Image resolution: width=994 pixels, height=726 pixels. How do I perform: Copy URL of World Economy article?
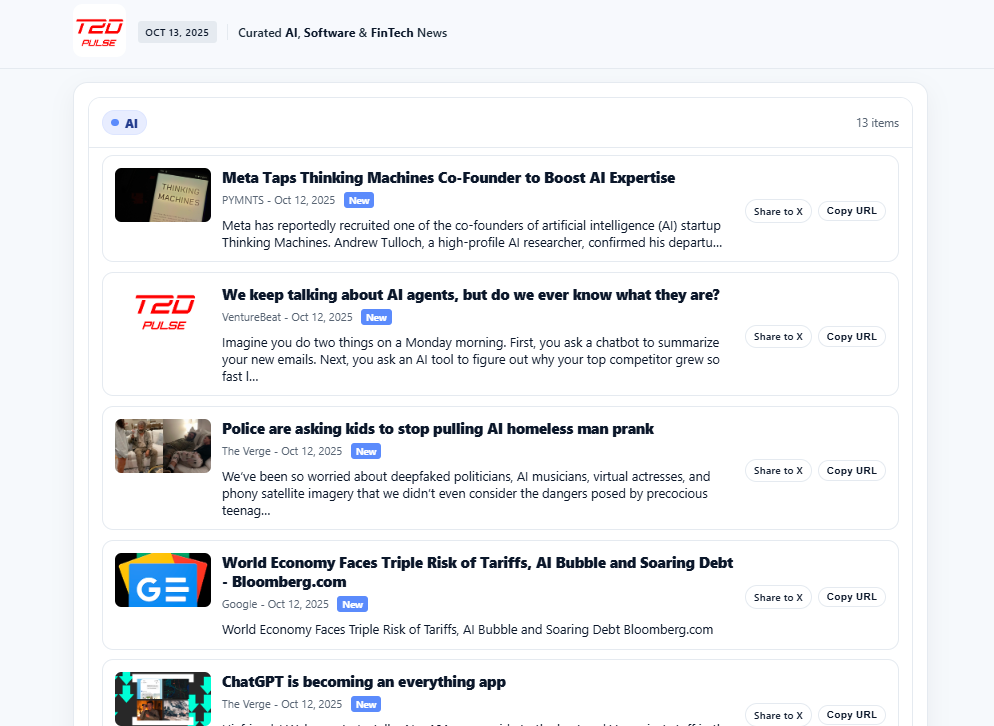coord(851,597)
